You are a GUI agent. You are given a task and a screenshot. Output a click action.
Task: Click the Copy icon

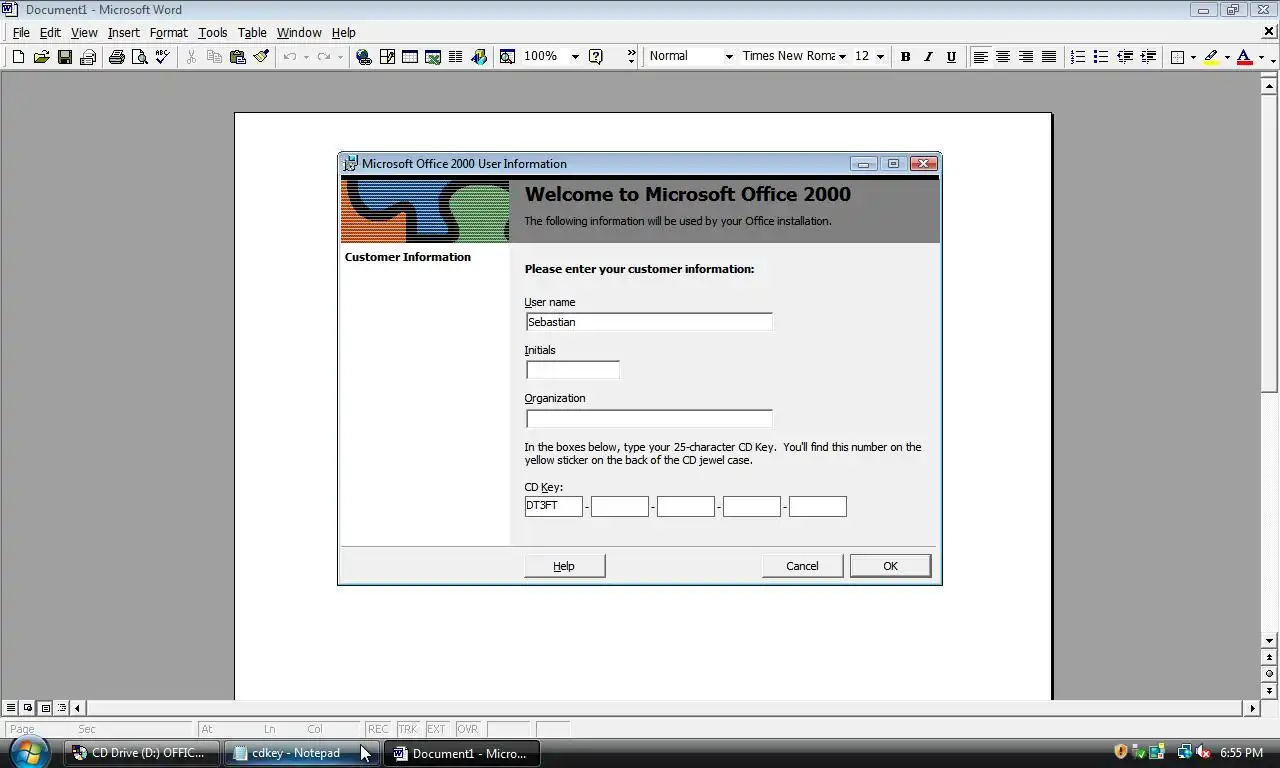click(x=214, y=57)
